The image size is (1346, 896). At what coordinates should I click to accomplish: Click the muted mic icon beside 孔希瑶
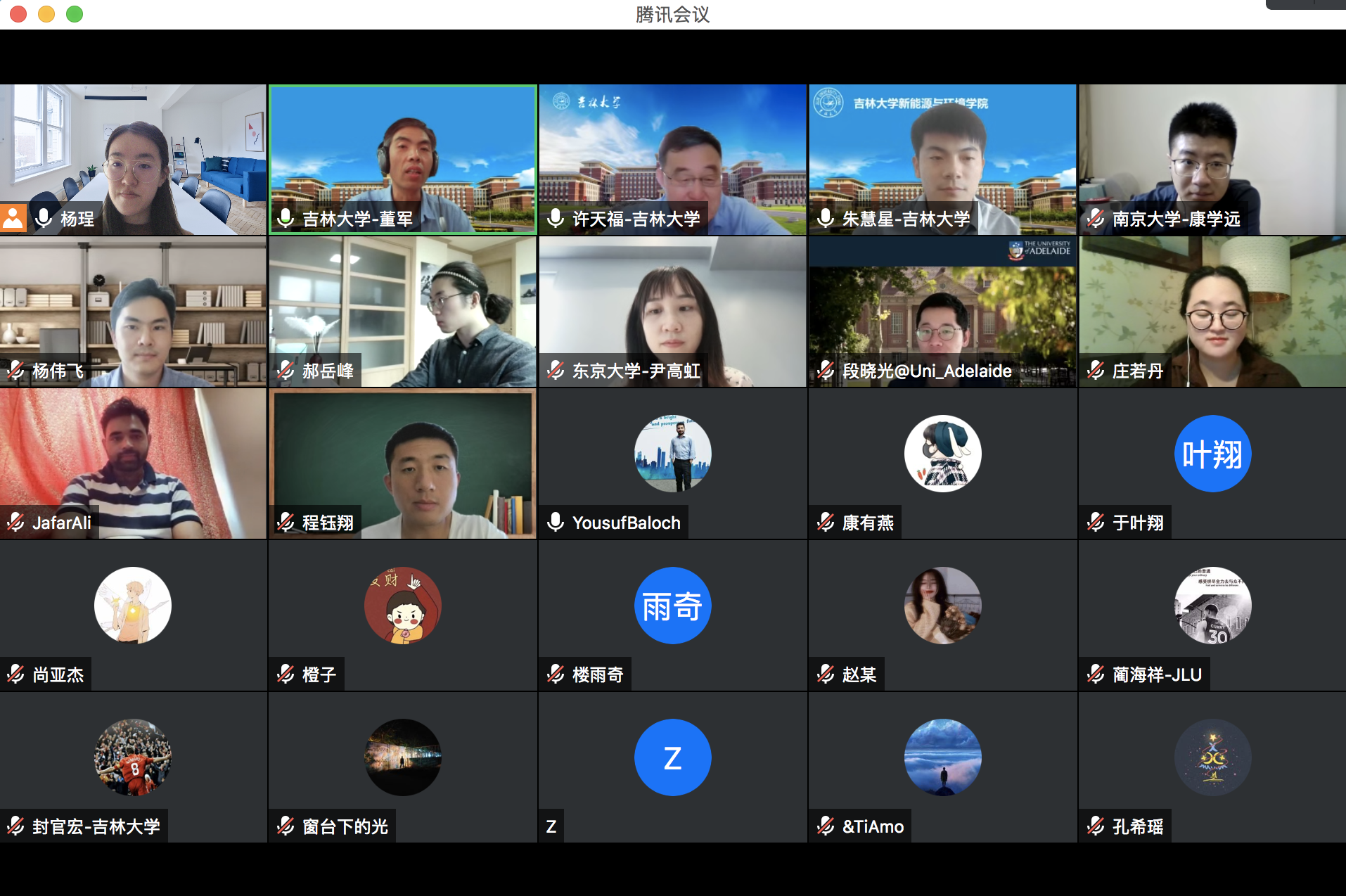1096,826
